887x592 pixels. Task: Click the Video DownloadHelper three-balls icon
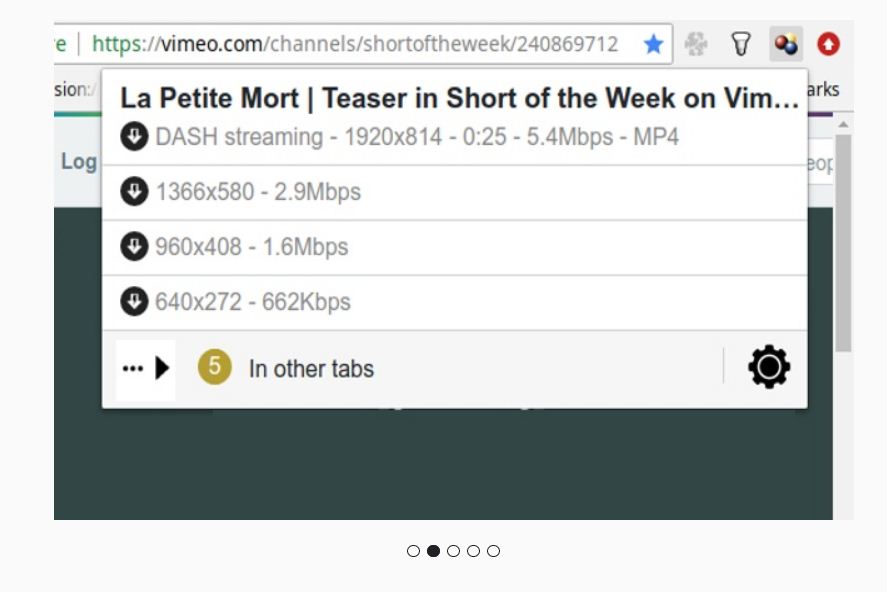[786, 44]
